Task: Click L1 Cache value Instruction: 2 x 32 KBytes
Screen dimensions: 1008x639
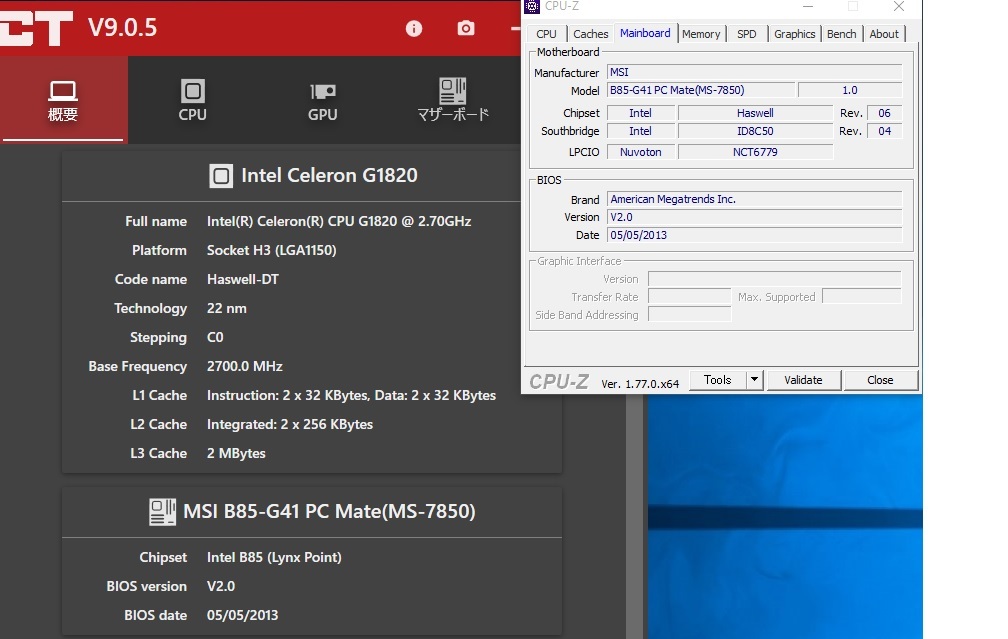Action: pos(351,395)
